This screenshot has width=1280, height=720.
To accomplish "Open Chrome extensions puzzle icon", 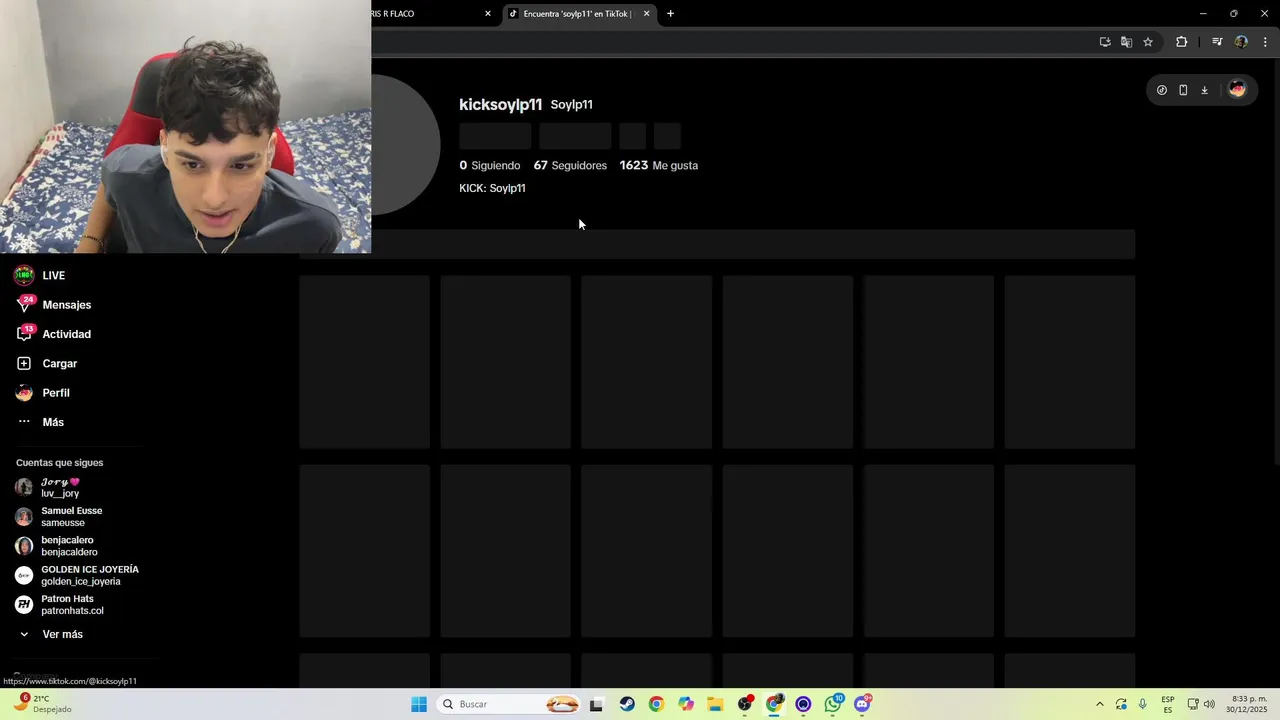I will 1181,42.
